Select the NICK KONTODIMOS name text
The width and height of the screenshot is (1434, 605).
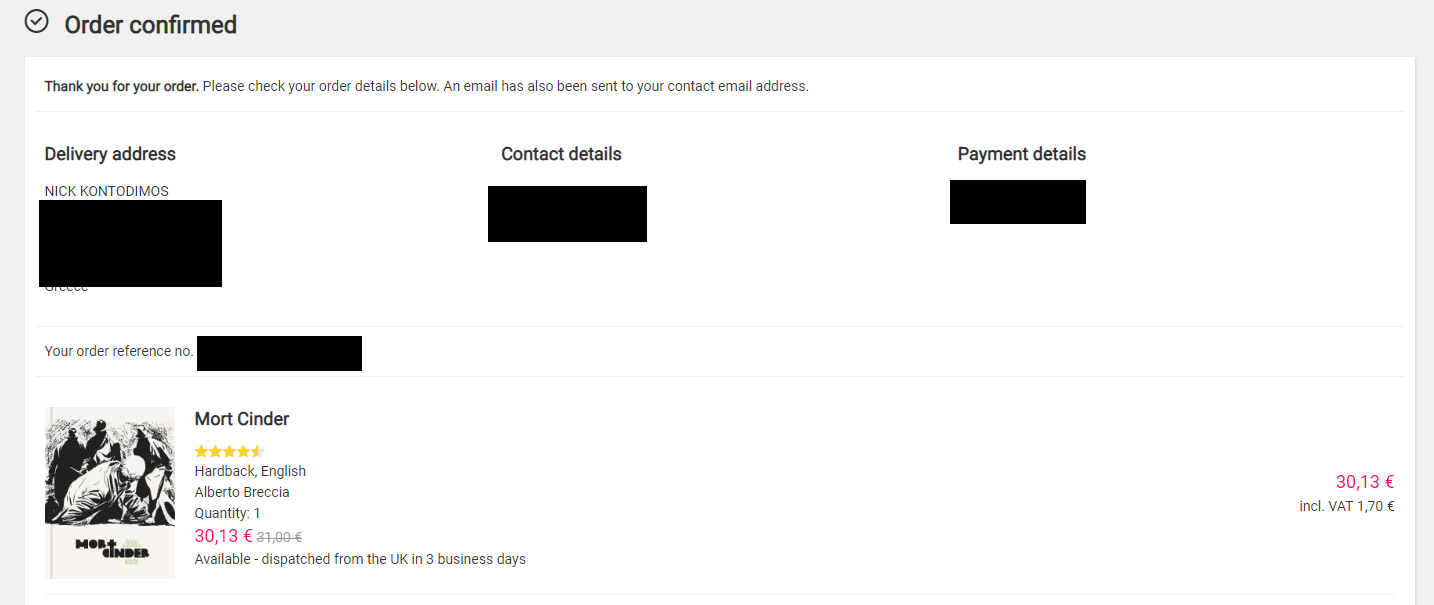coord(107,191)
